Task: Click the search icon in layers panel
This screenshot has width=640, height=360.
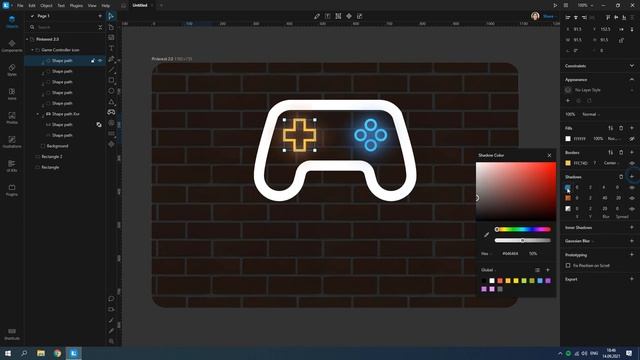Action: [x=32, y=27]
